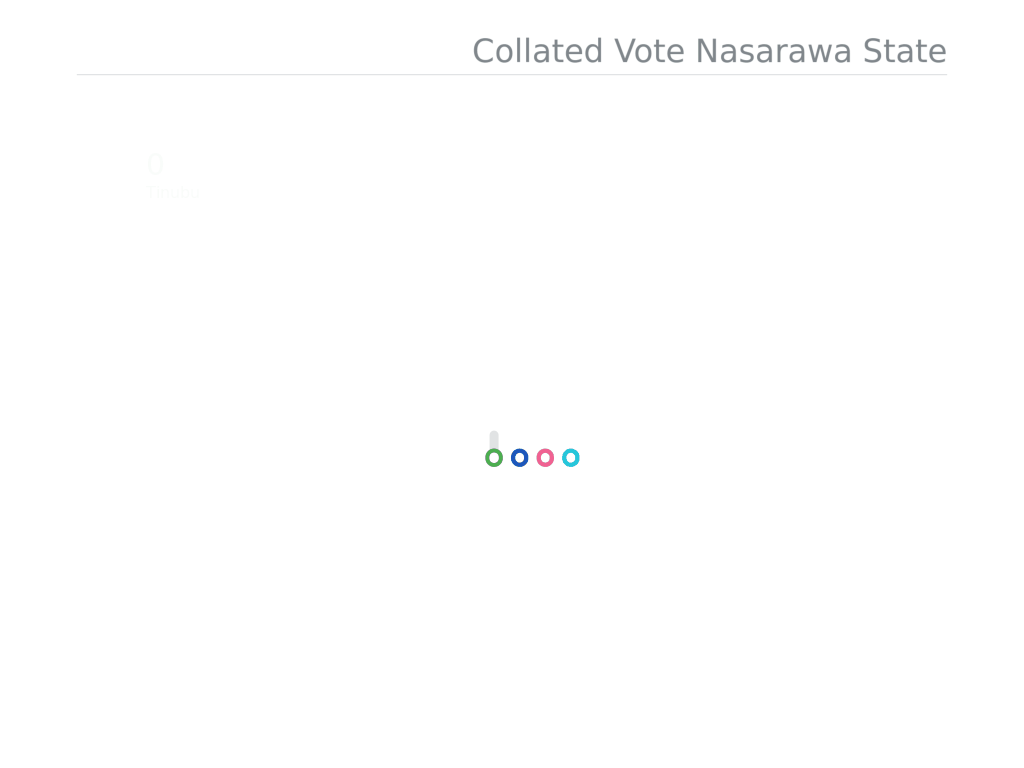
Task: Click the word "State" in the heading
Action: [904, 51]
